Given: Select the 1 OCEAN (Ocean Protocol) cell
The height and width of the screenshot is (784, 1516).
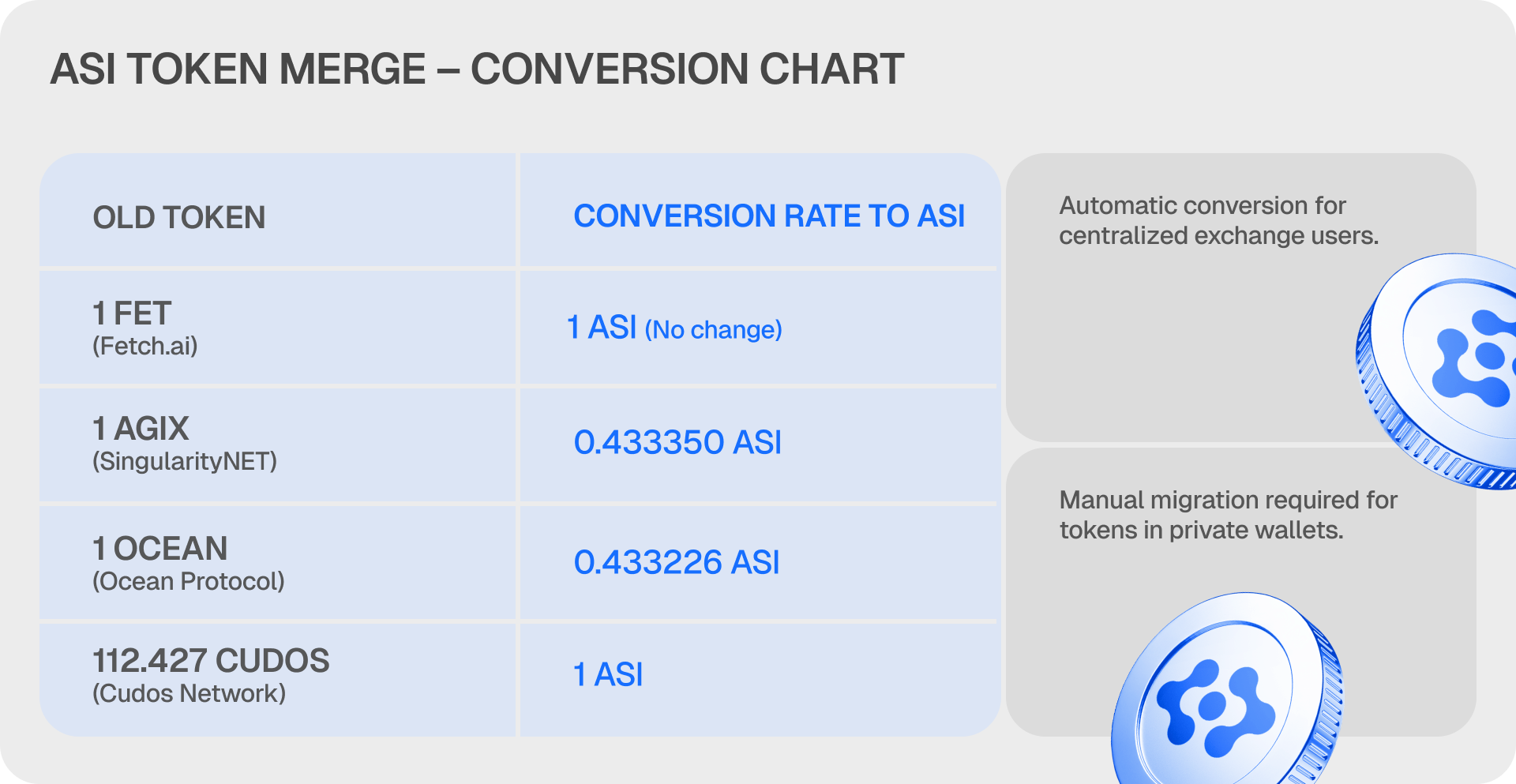Looking at the screenshot, I should pos(277,562).
